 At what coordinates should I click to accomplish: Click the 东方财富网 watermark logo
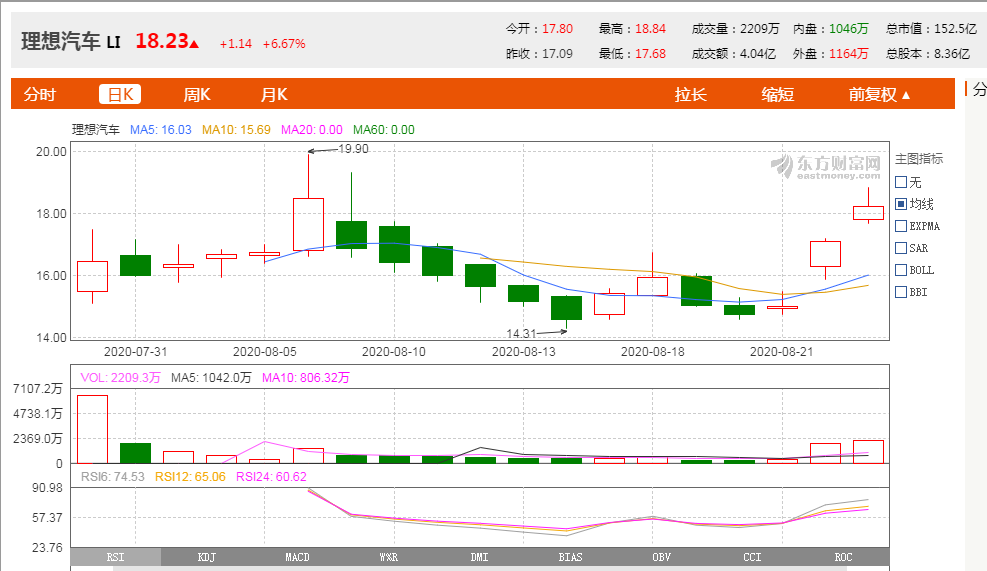[x=826, y=165]
